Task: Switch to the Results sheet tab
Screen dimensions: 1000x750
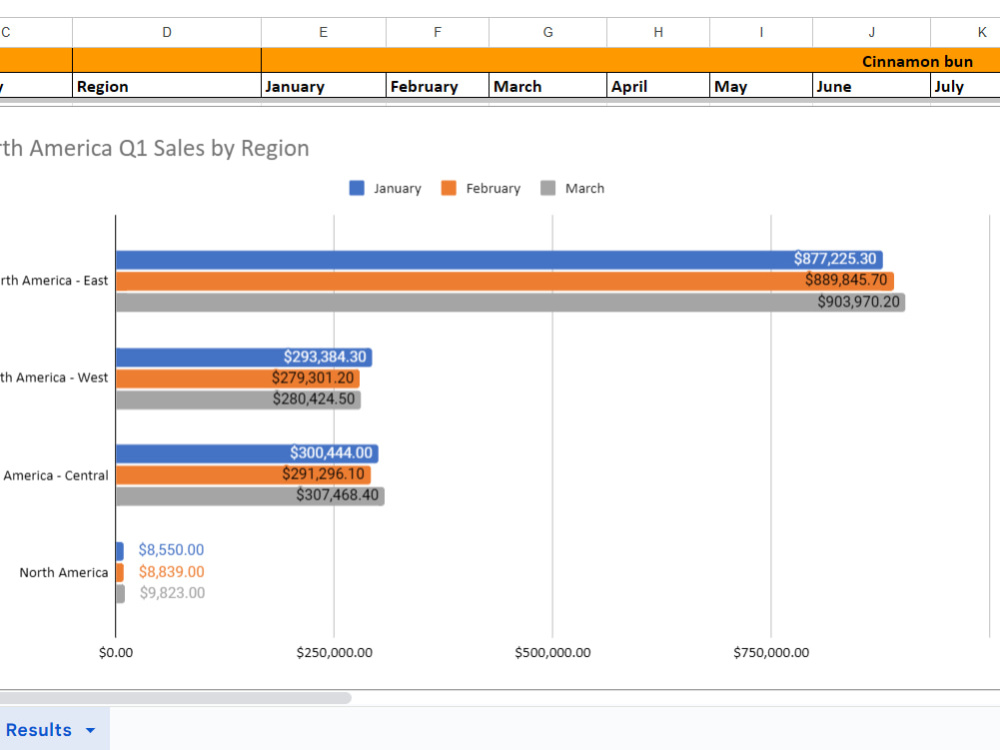Action: coord(39,730)
